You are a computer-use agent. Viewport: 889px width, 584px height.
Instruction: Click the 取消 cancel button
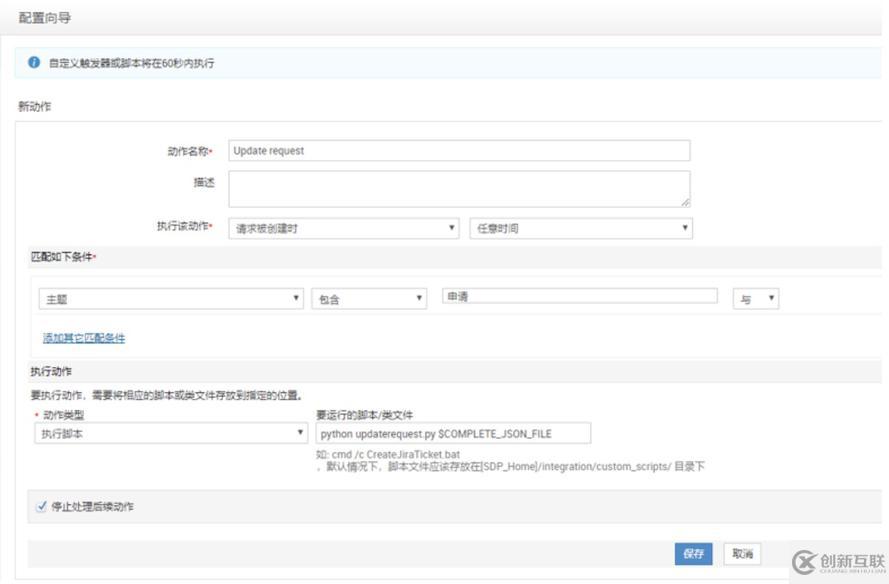[x=742, y=554]
